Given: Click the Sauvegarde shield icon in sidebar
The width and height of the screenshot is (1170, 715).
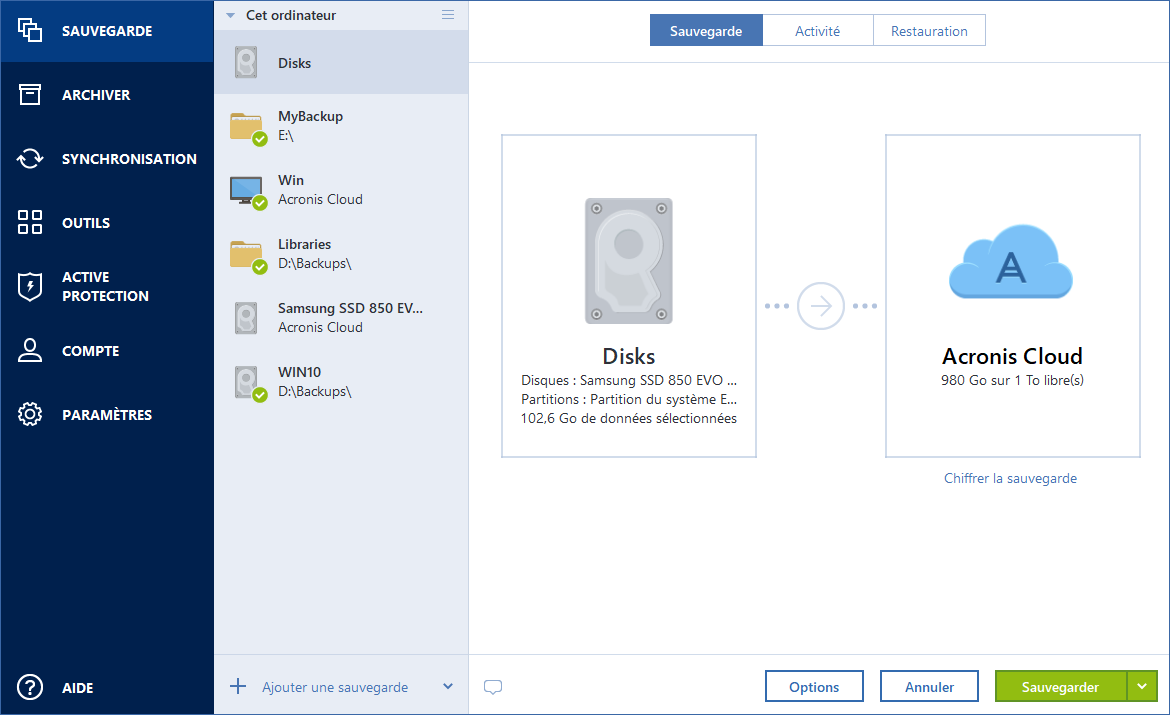Looking at the screenshot, I should point(30,30).
